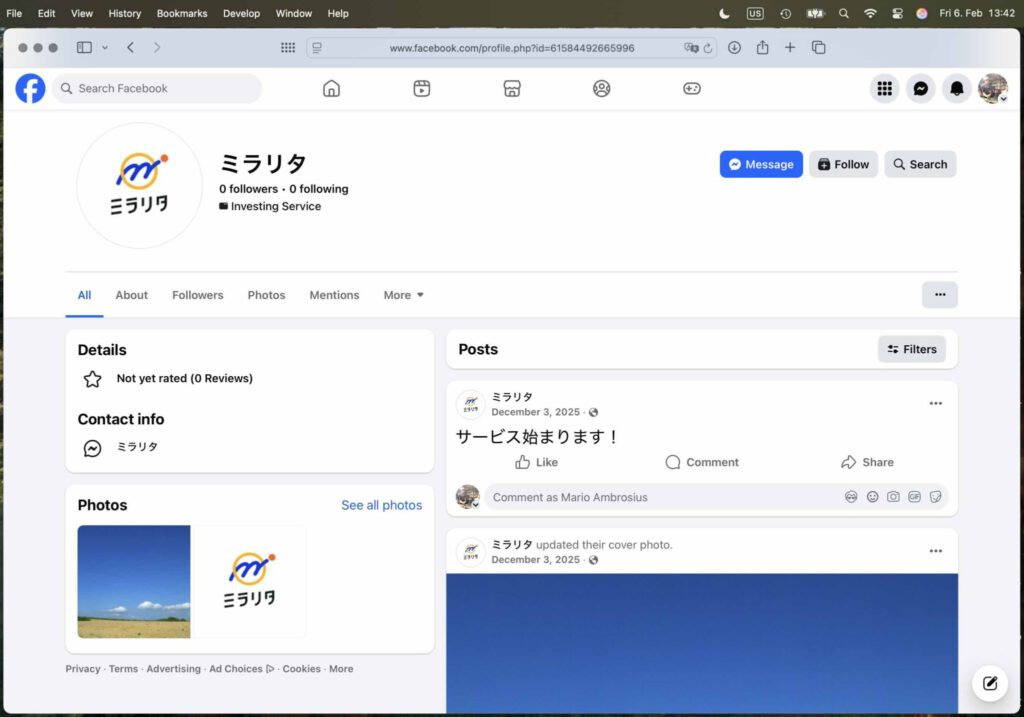Open macOS Spotlight search icon

coord(844,13)
